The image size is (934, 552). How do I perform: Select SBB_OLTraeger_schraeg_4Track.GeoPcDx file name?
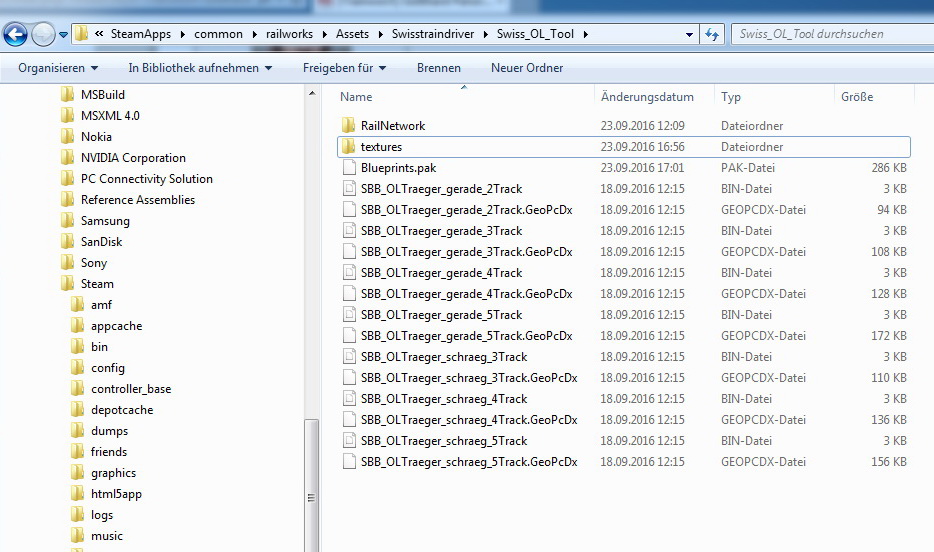click(469, 420)
